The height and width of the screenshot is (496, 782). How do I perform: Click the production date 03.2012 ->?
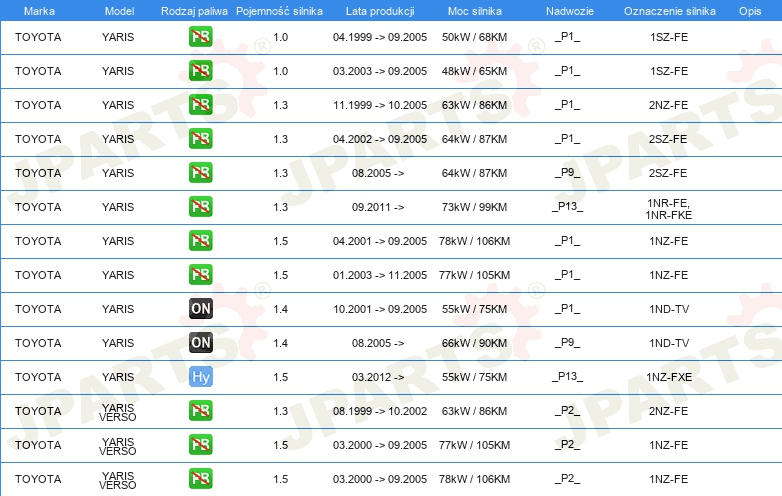click(x=378, y=377)
